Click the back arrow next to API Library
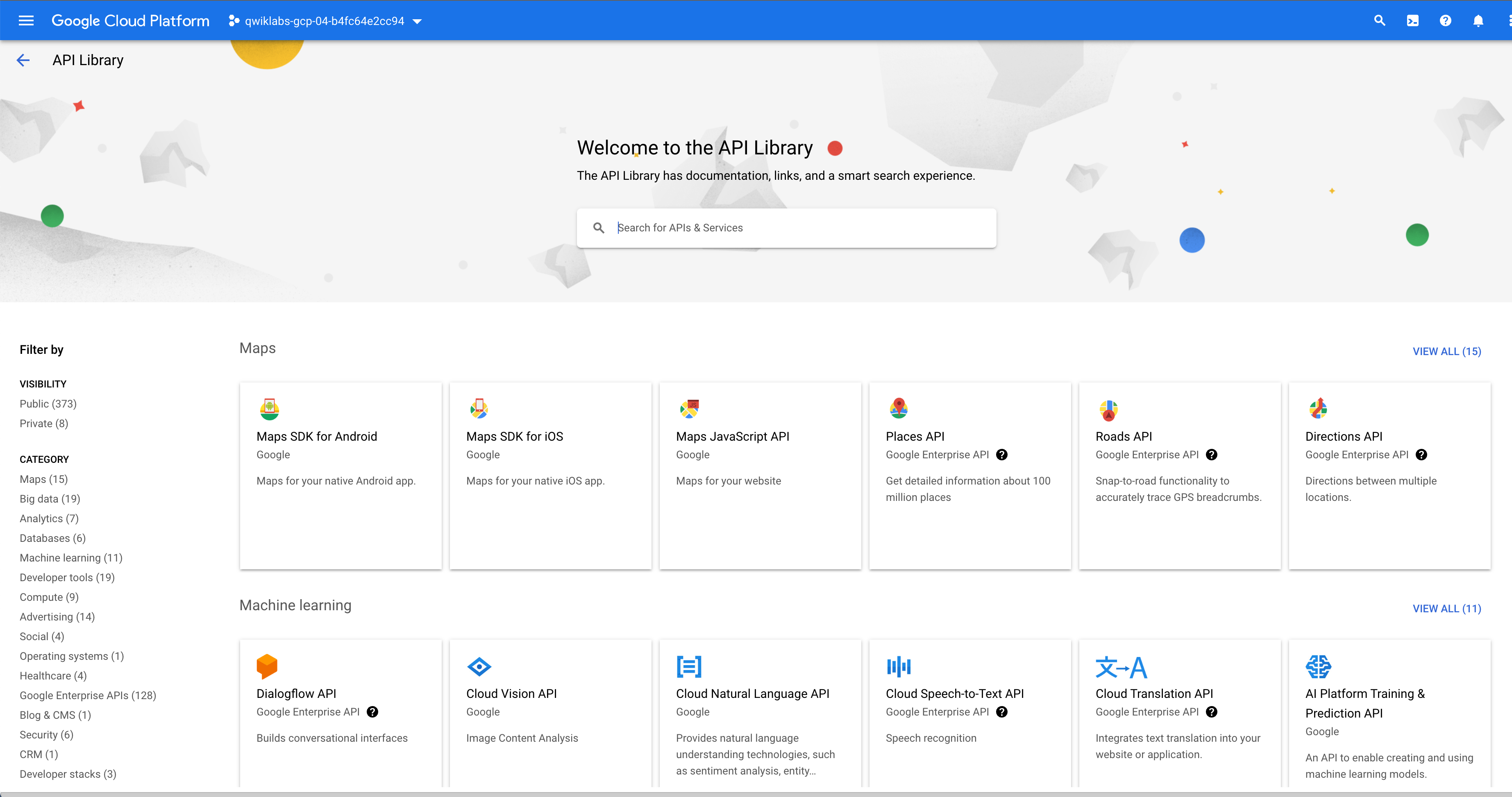Viewport: 1512px width, 797px height. click(x=23, y=59)
